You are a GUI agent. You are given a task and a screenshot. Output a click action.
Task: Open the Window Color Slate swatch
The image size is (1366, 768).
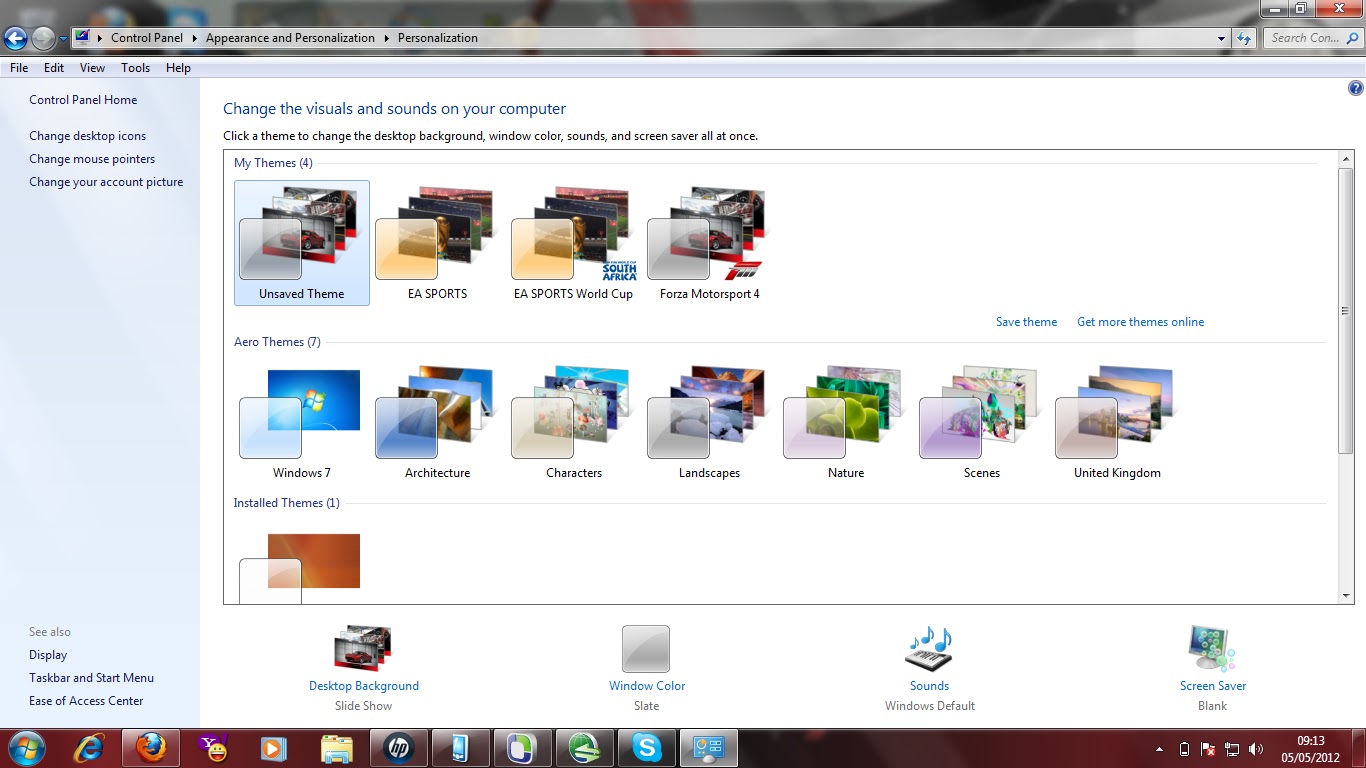coord(646,649)
